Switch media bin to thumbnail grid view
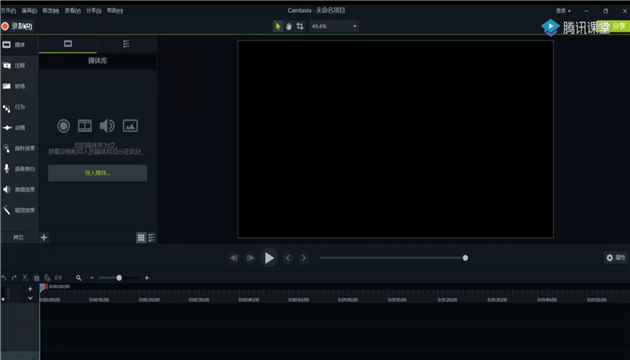 tap(141, 237)
